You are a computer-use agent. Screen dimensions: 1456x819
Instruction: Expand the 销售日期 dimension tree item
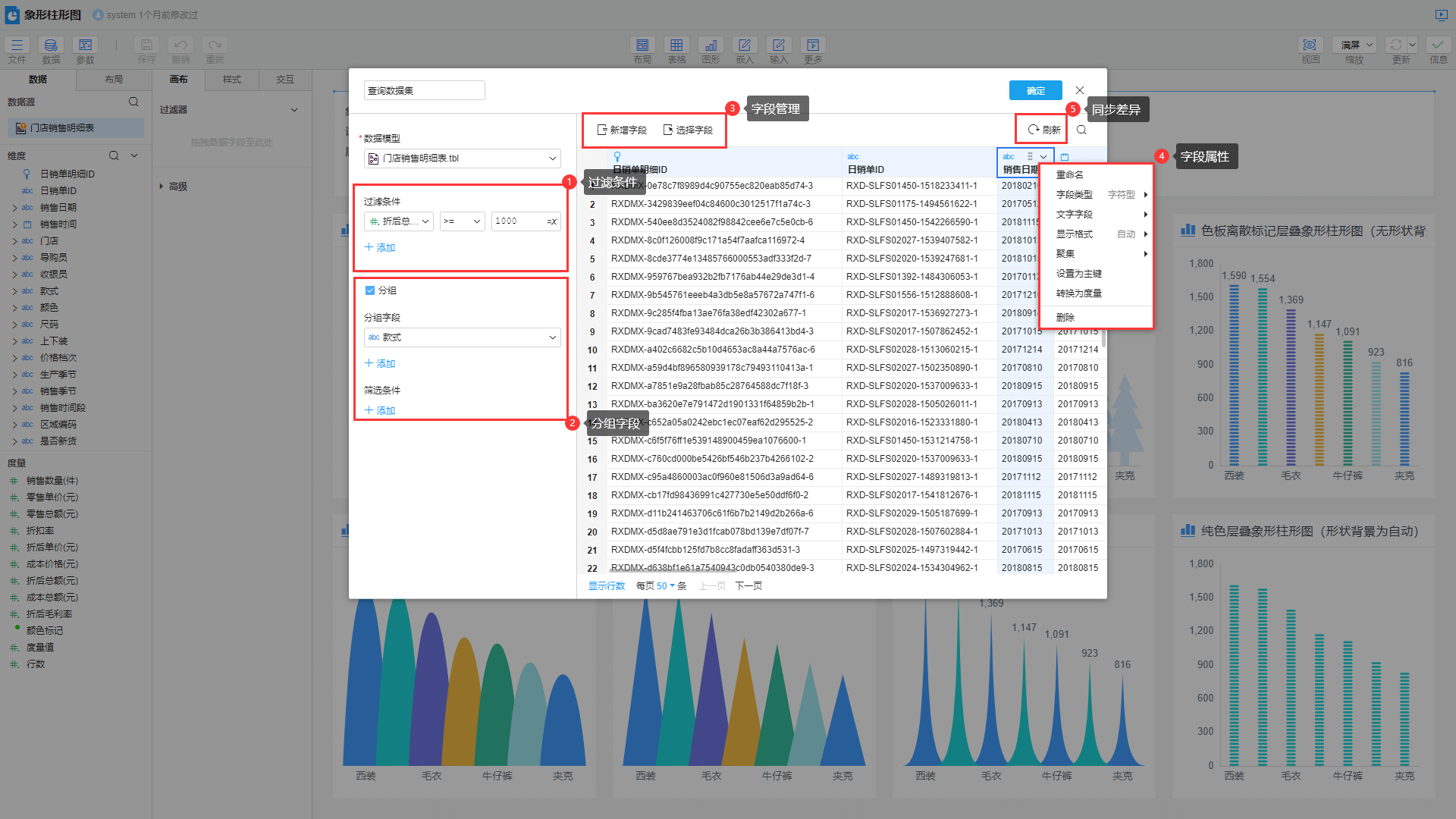(x=14, y=208)
